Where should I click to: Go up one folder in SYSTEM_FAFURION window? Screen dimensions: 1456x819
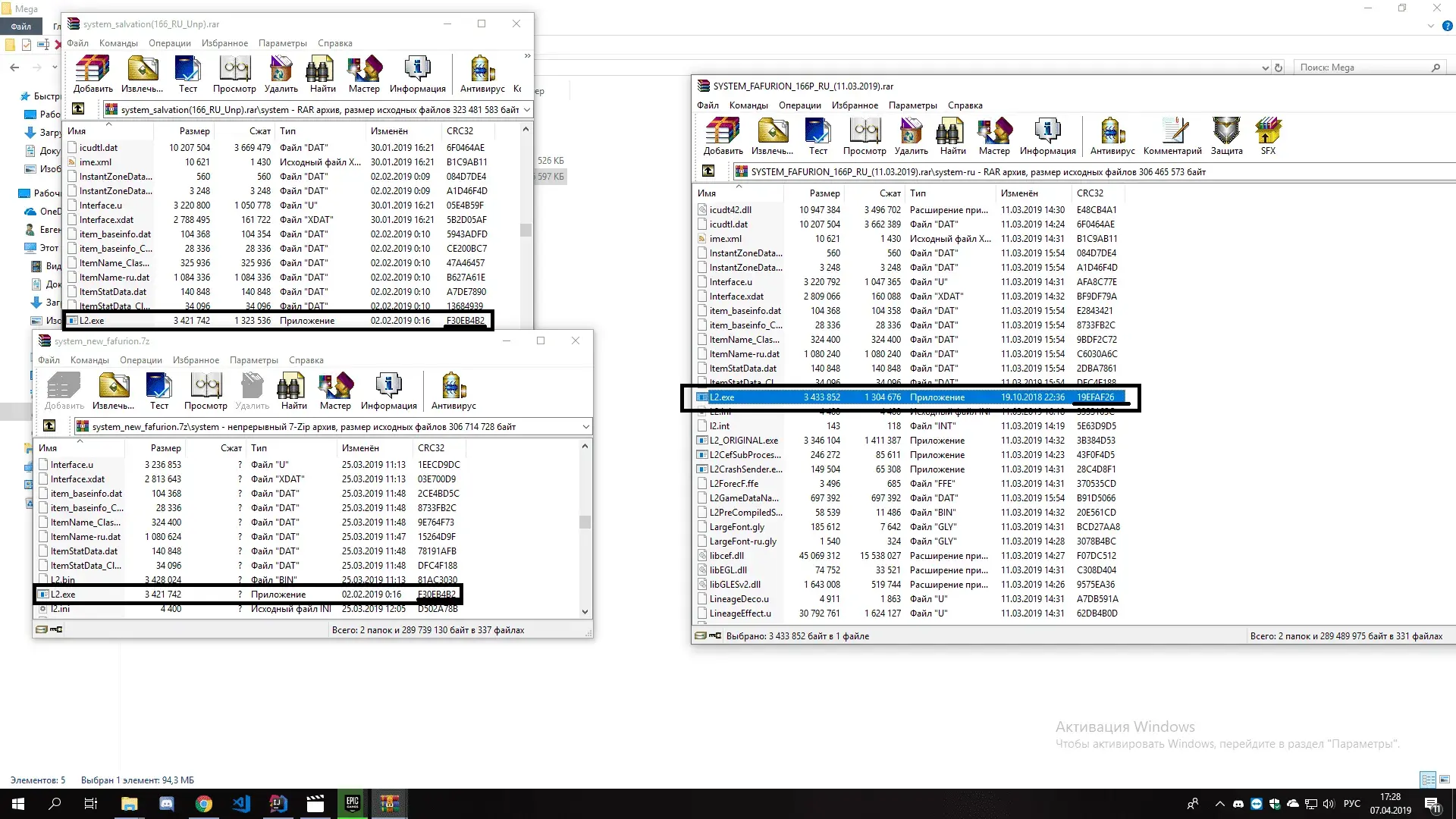click(x=708, y=171)
